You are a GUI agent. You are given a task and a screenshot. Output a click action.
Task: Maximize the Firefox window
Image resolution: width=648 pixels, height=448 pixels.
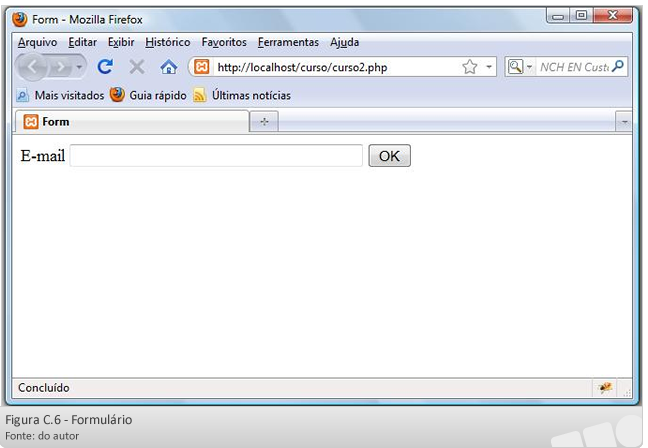click(581, 16)
